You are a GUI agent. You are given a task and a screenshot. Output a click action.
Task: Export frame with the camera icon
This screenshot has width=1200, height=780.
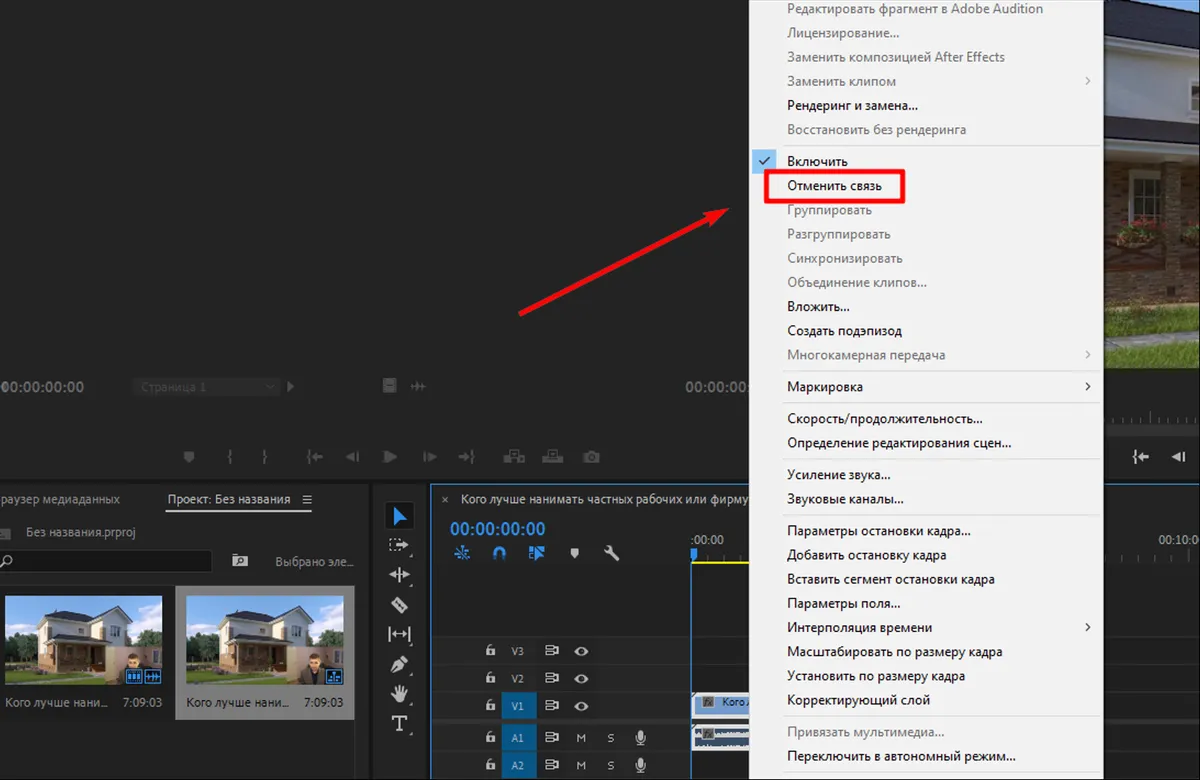point(592,457)
